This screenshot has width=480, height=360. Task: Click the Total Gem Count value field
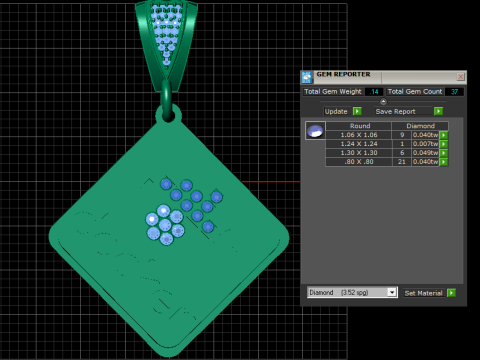(x=454, y=92)
